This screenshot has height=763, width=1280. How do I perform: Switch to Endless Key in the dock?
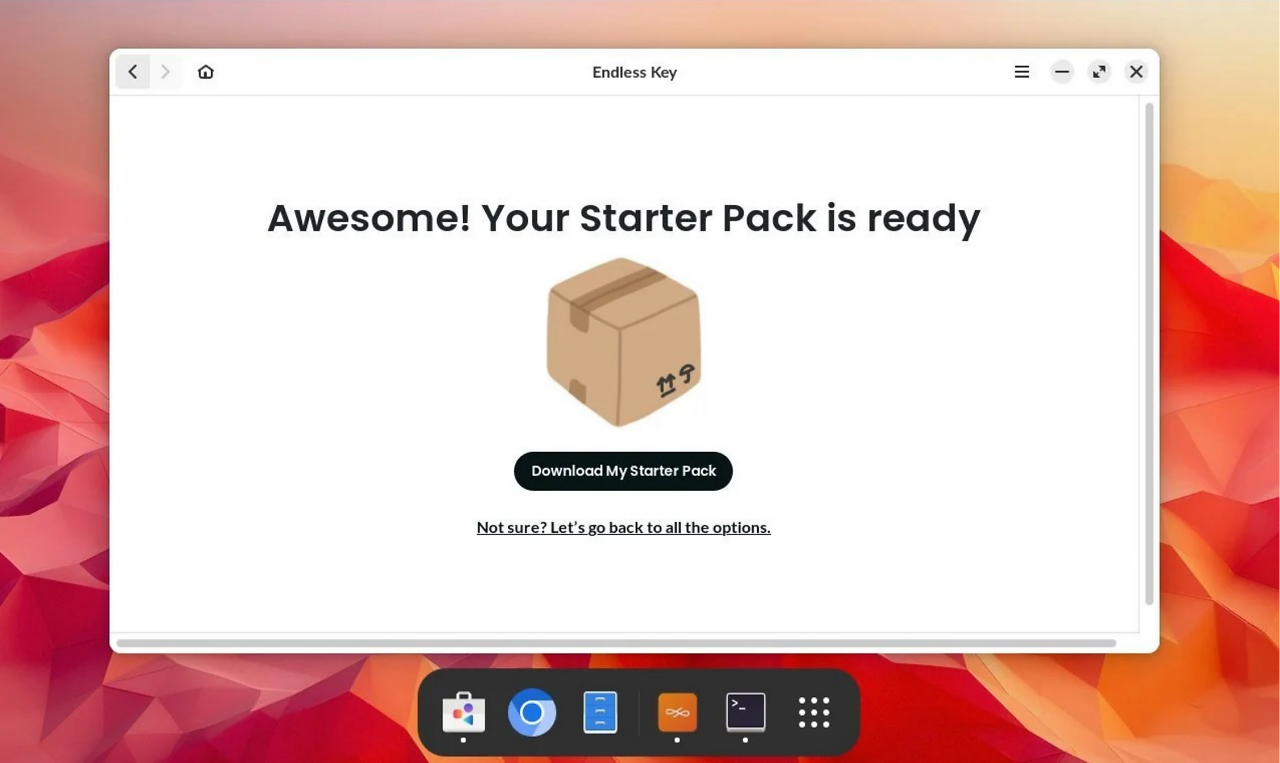pyautogui.click(x=677, y=713)
